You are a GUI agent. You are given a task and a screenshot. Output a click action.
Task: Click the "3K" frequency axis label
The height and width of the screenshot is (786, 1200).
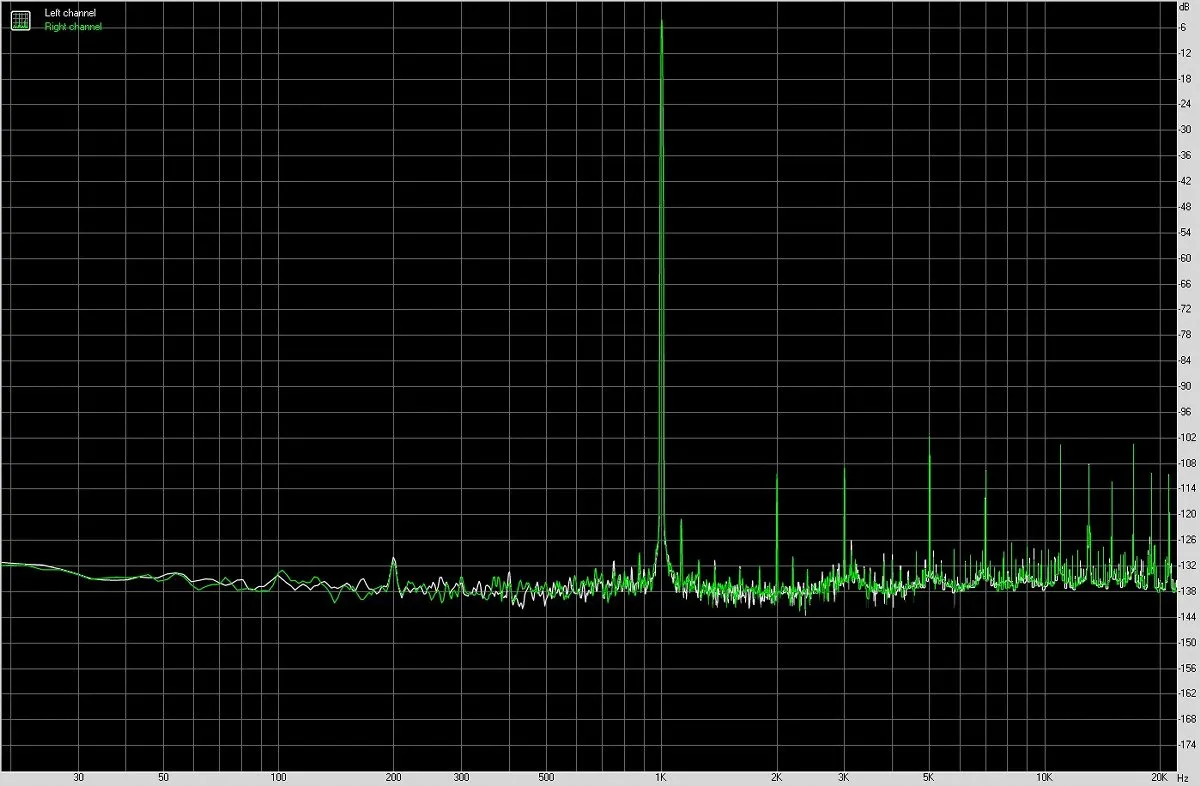pyautogui.click(x=844, y=777)
